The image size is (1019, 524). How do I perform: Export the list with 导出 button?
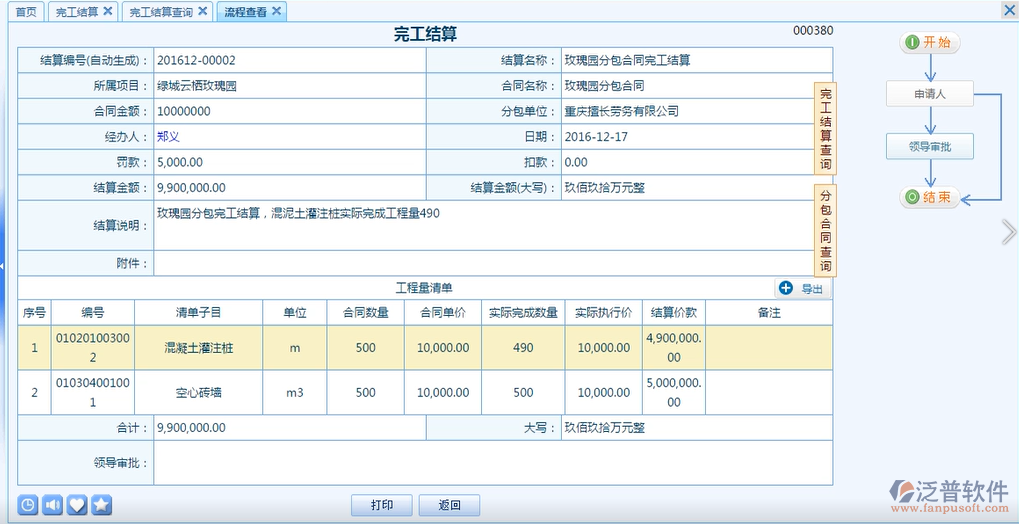click(803, 289)
